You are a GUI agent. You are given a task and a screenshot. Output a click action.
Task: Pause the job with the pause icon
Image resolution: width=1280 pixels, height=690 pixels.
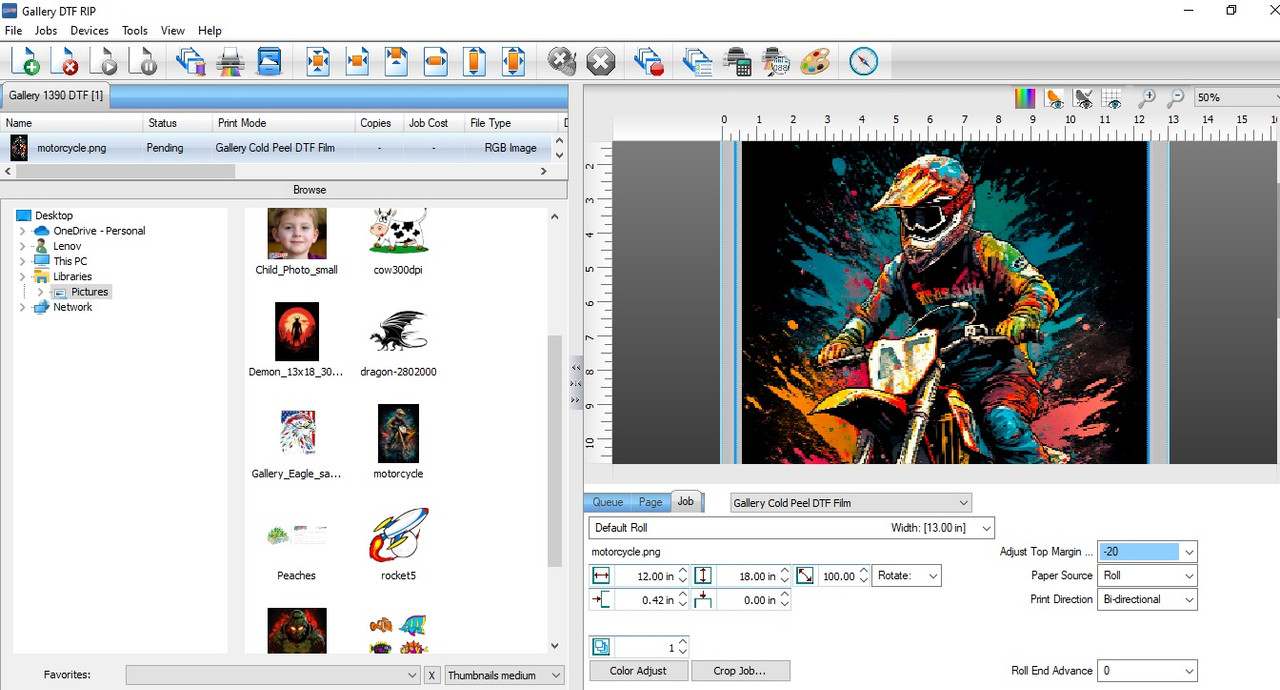point(143,61)
